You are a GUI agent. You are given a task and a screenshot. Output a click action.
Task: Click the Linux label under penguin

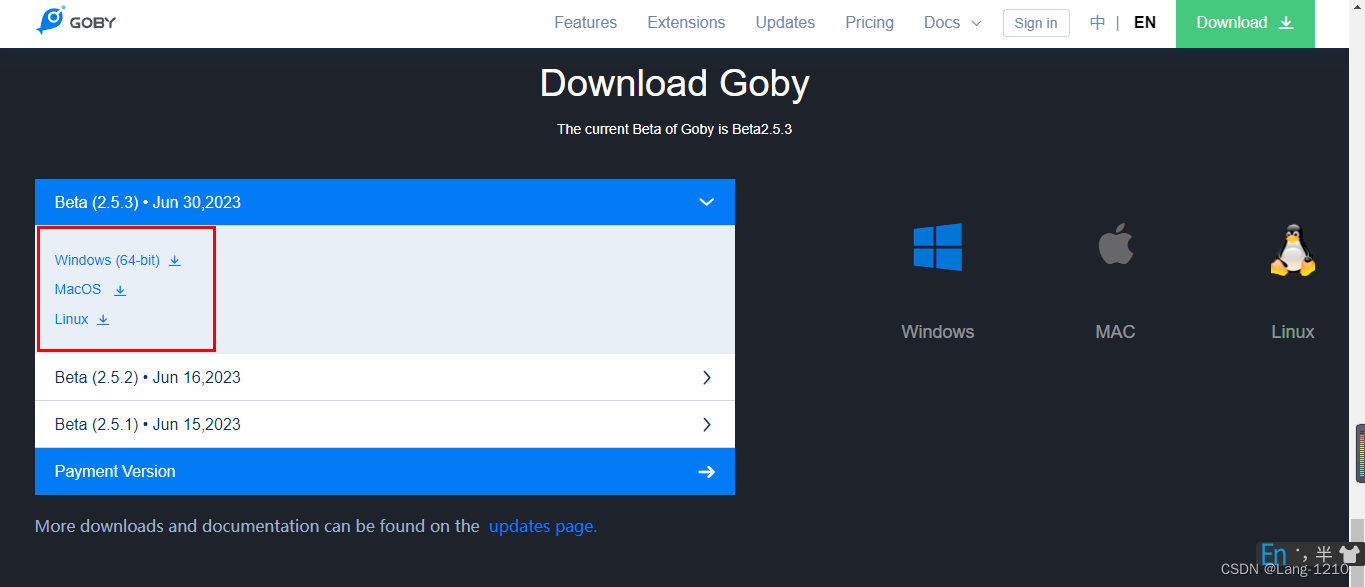(1293, 332)
